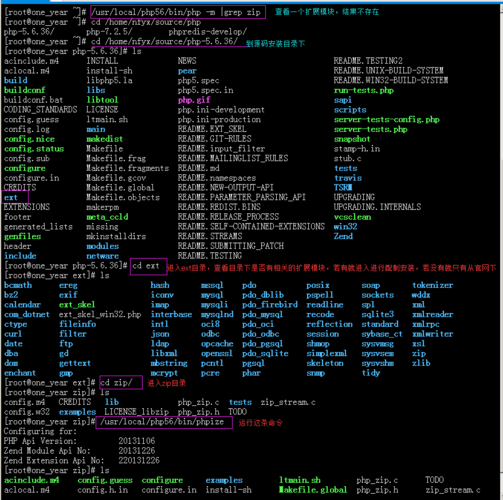The height and width of the screenshot is (500, 503).
Task: Select the interbase extension directory
Action: (x=171, y=314)
